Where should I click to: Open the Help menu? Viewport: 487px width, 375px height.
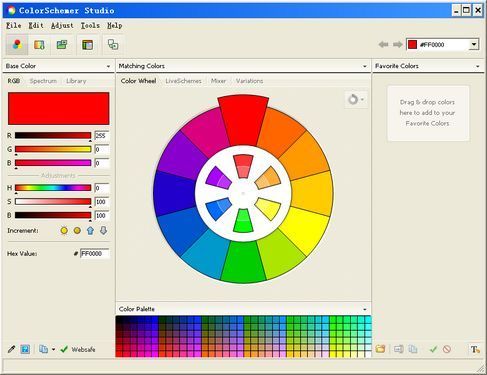[x=114, y=25]
